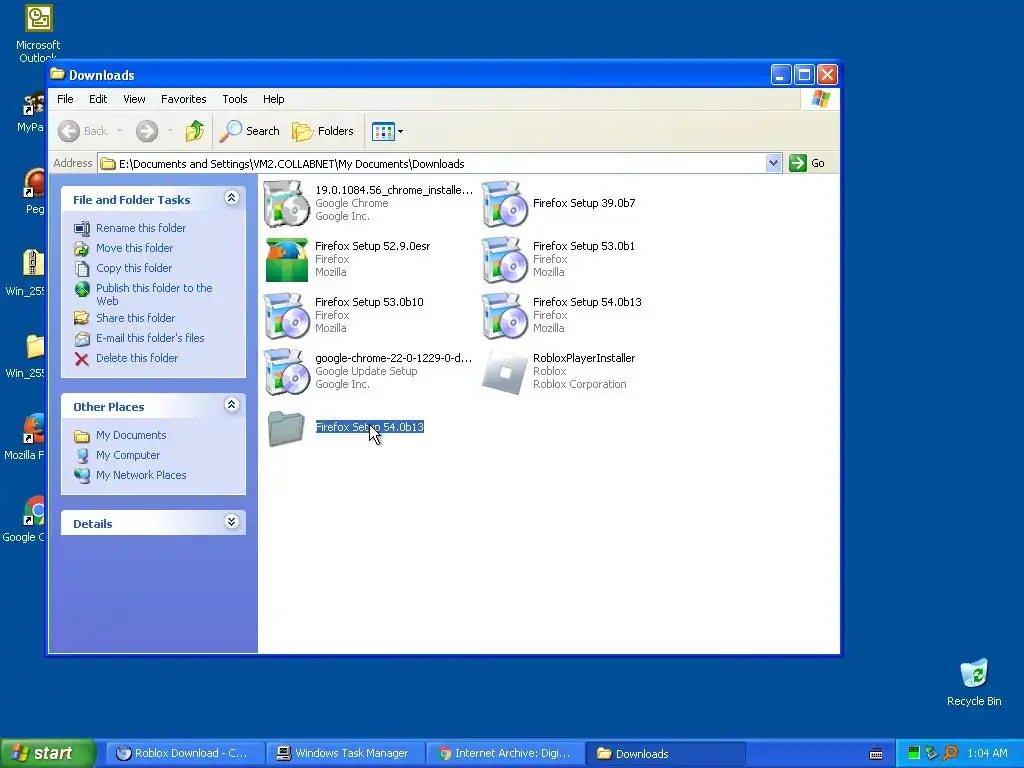The width and height of the screenshot is (1024, 768).
Task: Click the 1:04 AM system clock
Action: (987, 754)
